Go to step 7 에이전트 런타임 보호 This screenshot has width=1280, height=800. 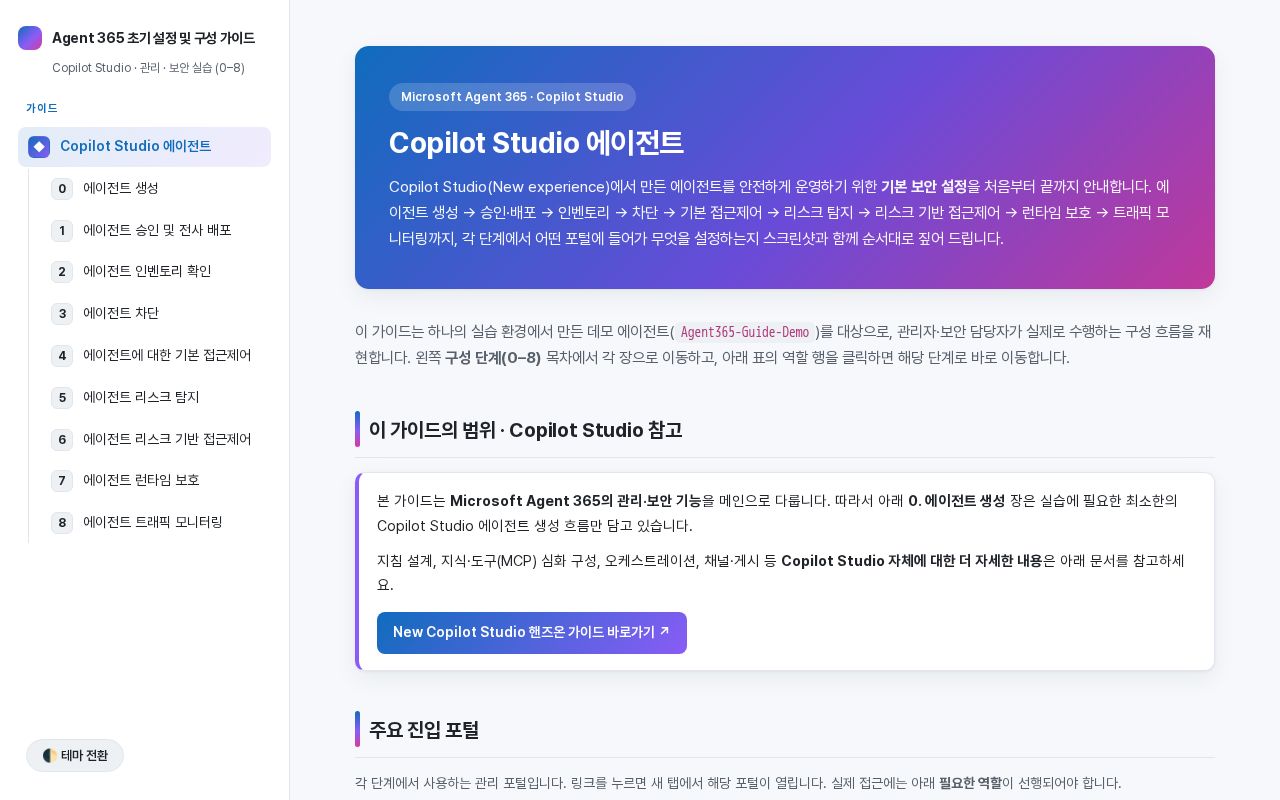[x=157, y=481]
